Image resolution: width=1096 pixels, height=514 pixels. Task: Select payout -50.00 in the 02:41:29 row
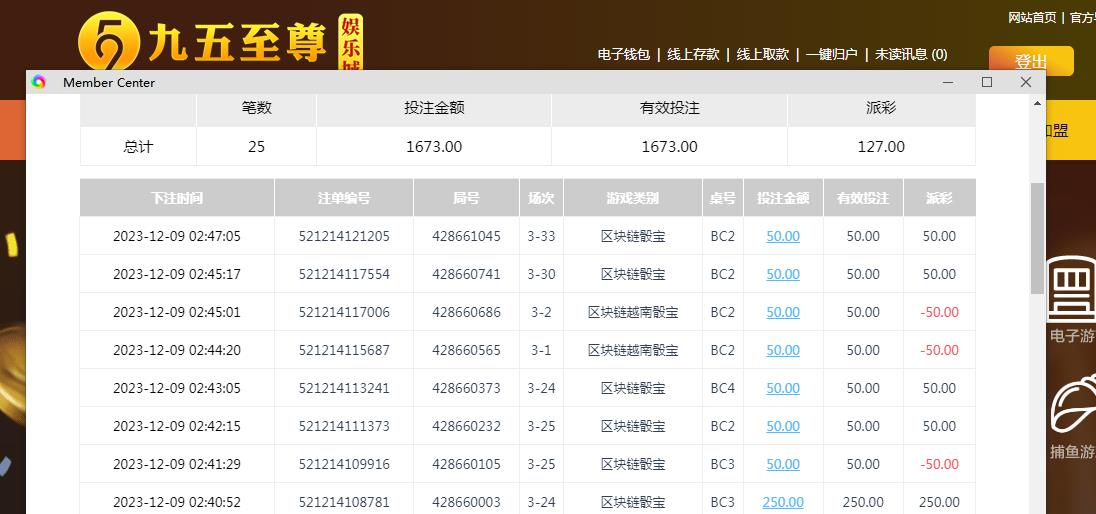pyautogui.click(x=939, y=464)
